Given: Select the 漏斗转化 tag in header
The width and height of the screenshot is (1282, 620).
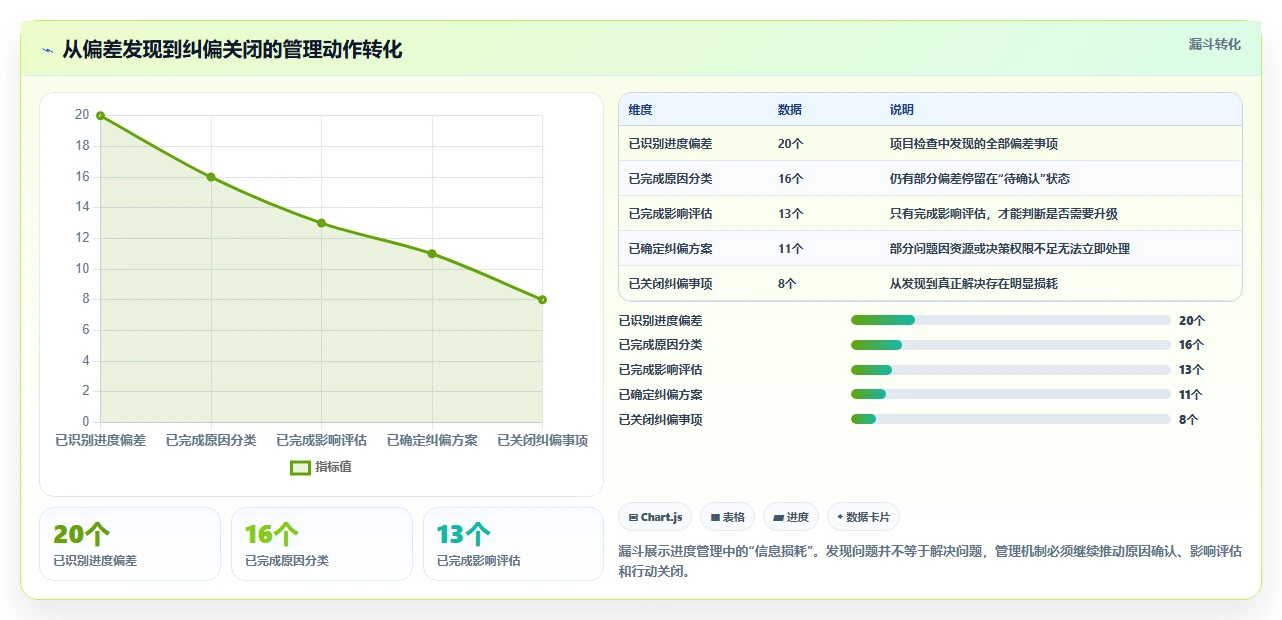Looking at the screenshot, I should point(1215,44).
